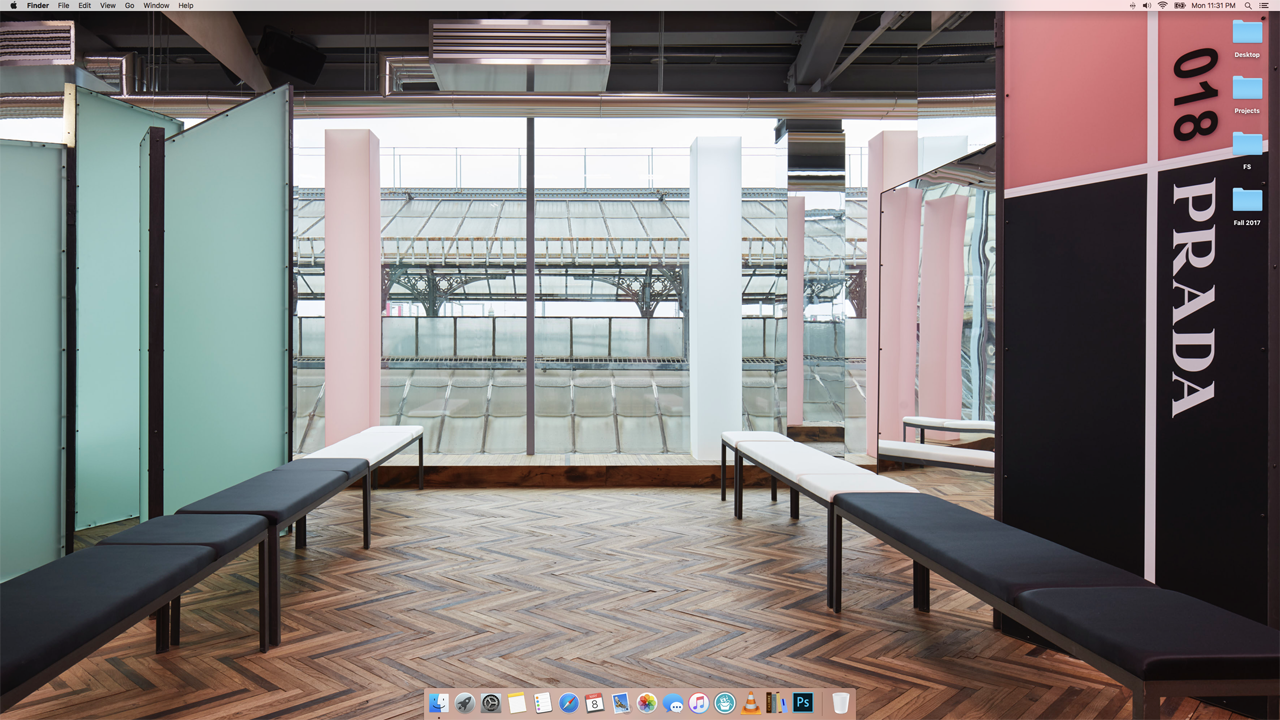Open the Window menu

156,5
